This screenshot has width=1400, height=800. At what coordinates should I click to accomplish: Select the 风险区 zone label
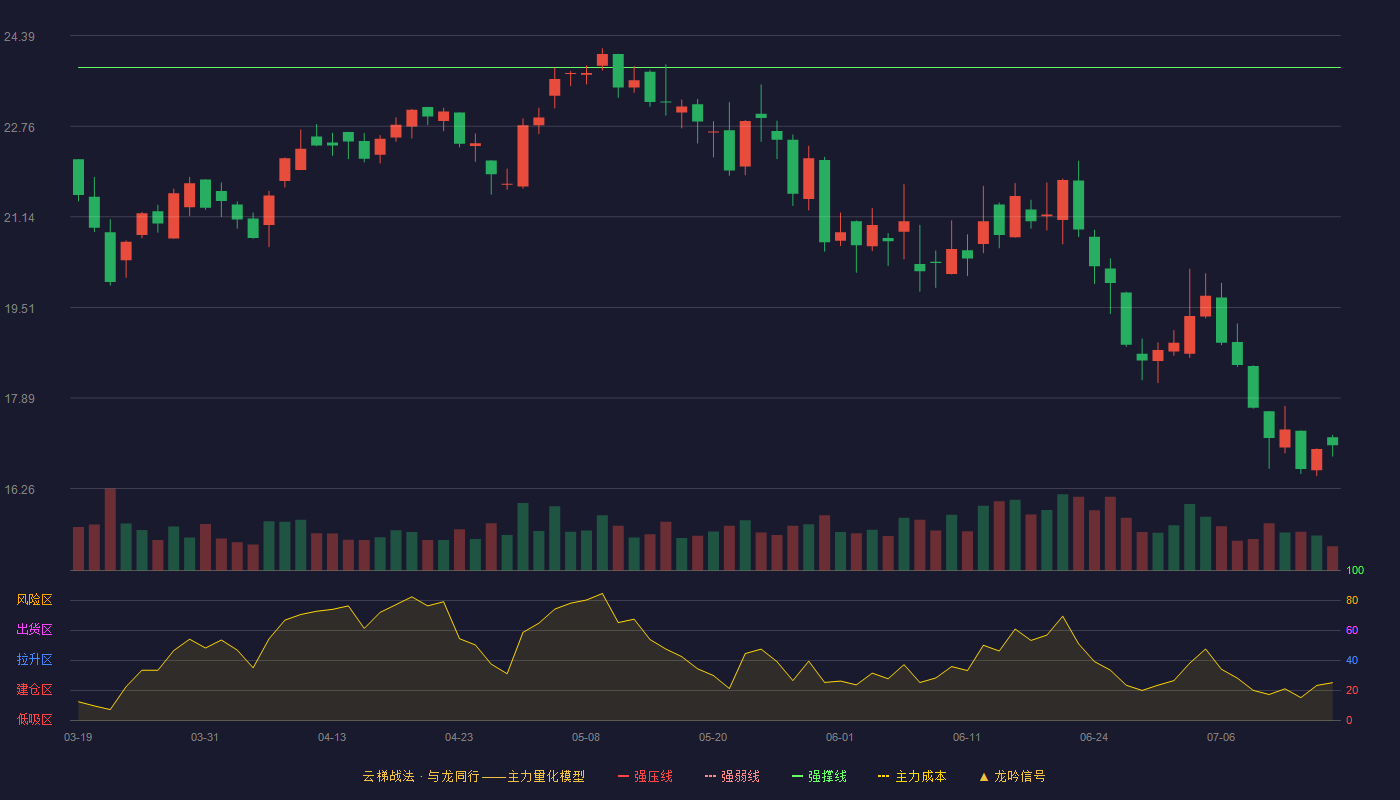34,600
